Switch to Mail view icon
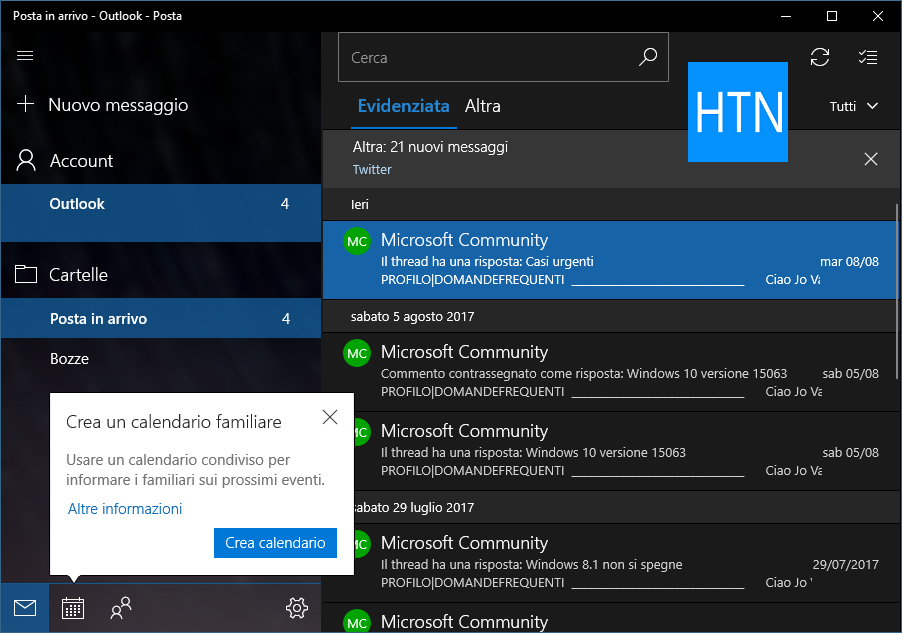This screenshot has height=633, width=902. 25,608
